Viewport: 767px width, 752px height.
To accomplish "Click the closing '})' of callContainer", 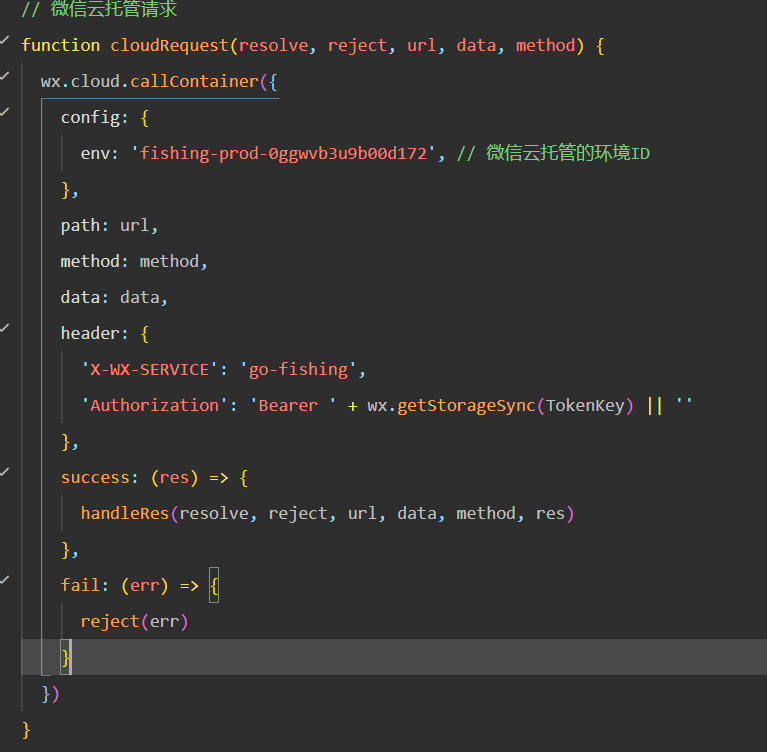I will point(50,694).
